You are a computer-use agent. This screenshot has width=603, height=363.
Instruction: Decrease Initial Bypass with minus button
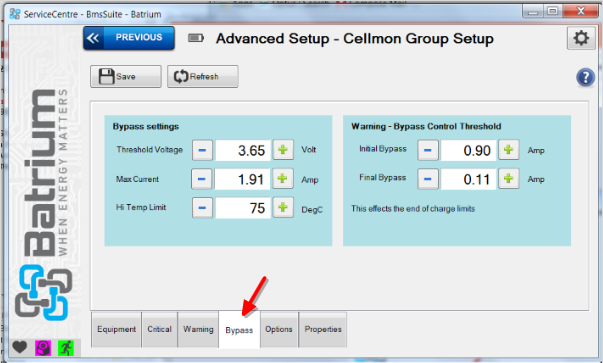[x=428, y=150]
